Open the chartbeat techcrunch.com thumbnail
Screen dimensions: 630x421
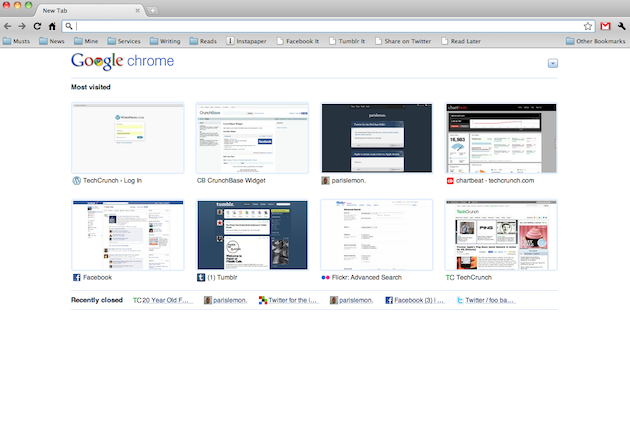coord(501,138)
